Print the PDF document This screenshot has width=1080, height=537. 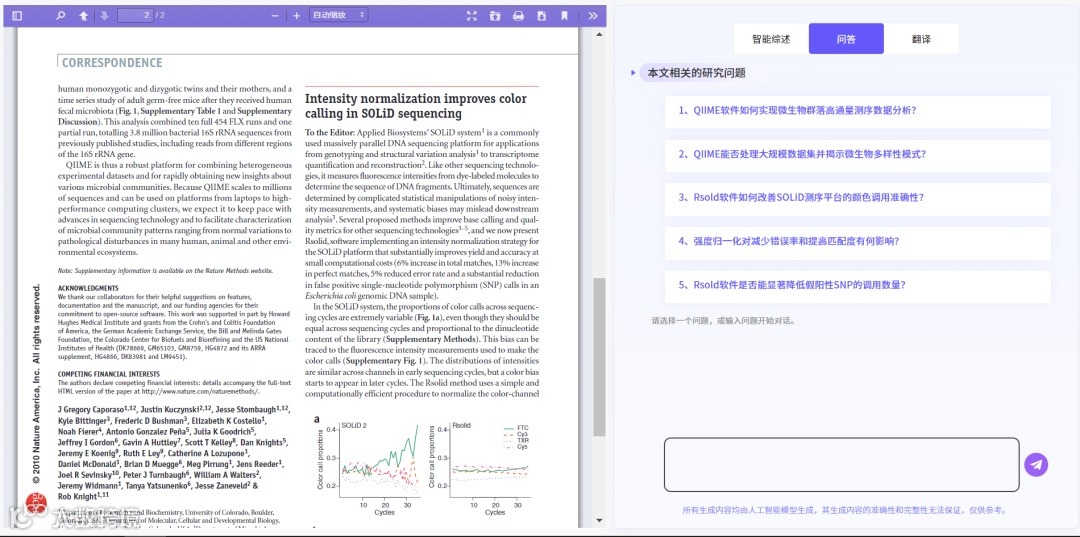point(519,16)
